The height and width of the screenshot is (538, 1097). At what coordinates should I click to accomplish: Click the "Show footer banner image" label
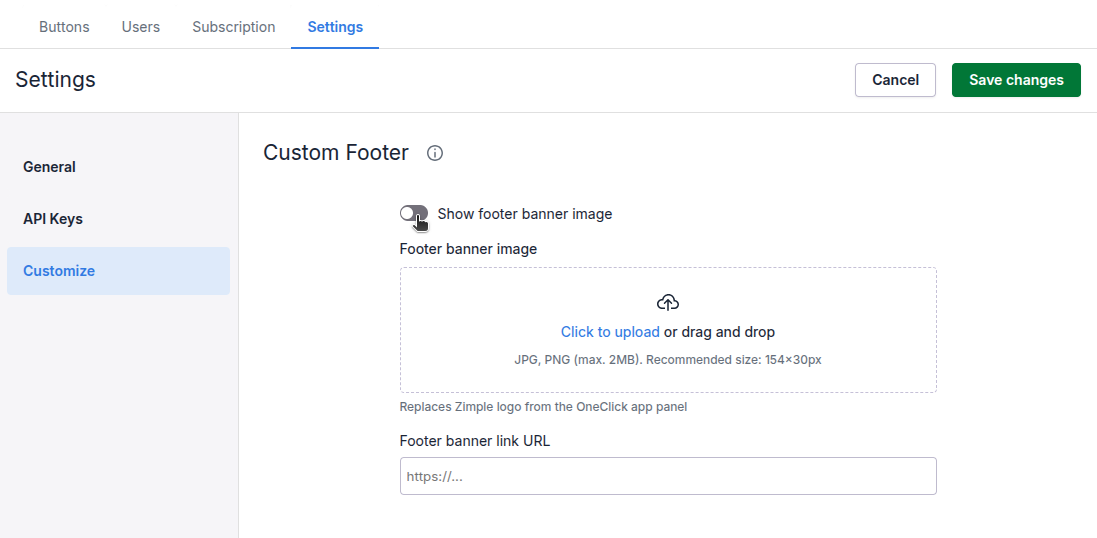524,214
